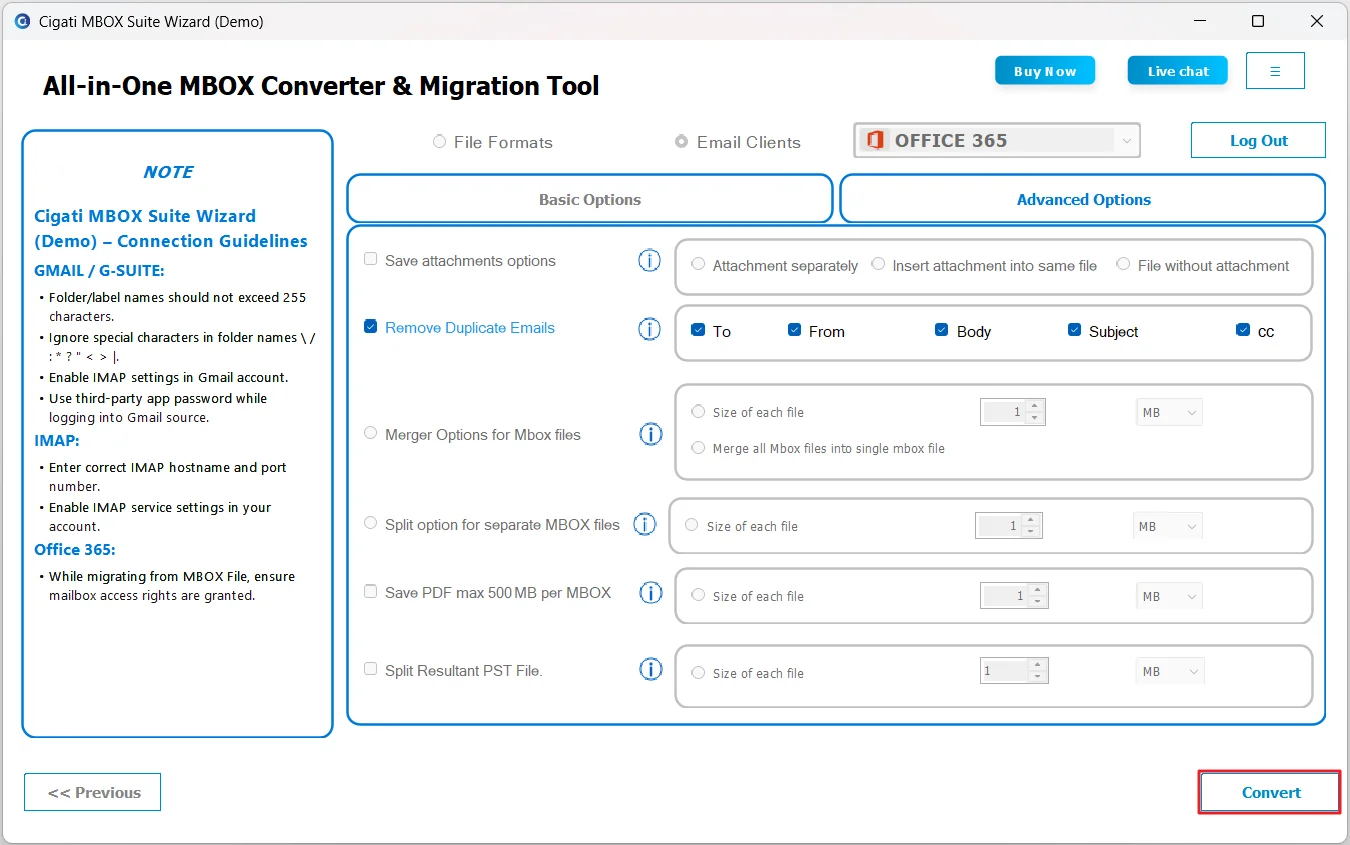Select the File Formats radio button
The height and width of the screenshot is (845, 1350).
[x=439, y=142]
